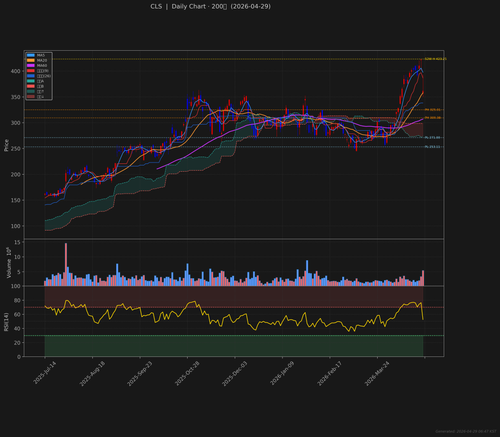The width and height of the screenshot is (500, 437).
Task: Click the 300 price axis tick
Action: click(x=16, y=123)
